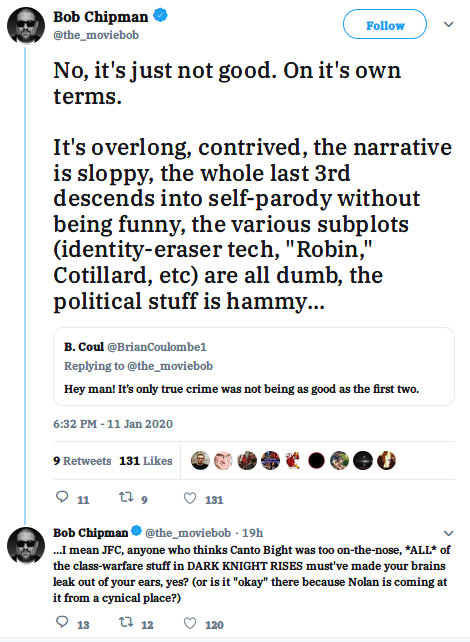The image size is (470, 642).
Task: Retweet the Canto Bight follow-up tweet
Action: (126, 622)
